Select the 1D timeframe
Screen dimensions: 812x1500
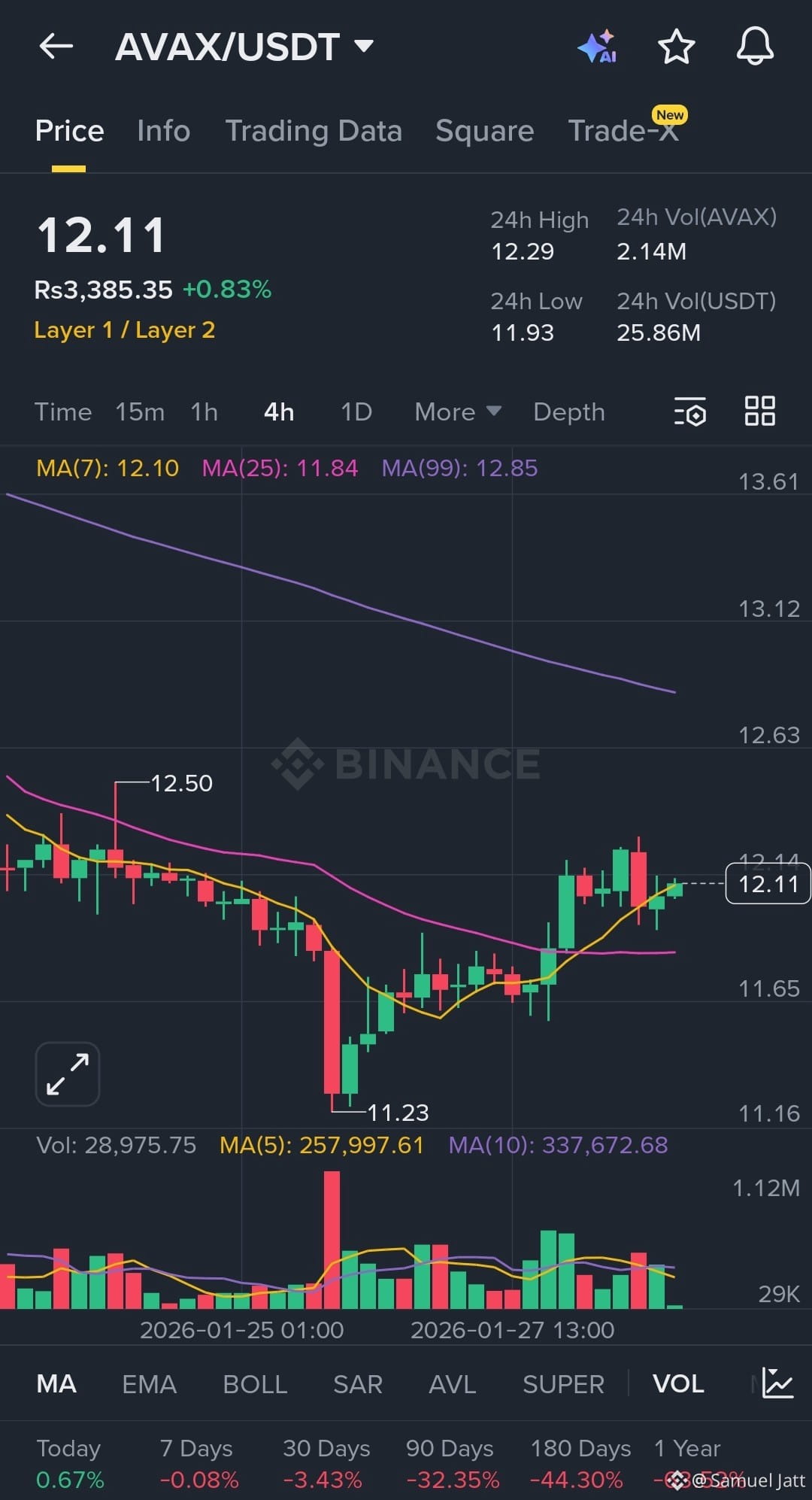pos(356,411)
